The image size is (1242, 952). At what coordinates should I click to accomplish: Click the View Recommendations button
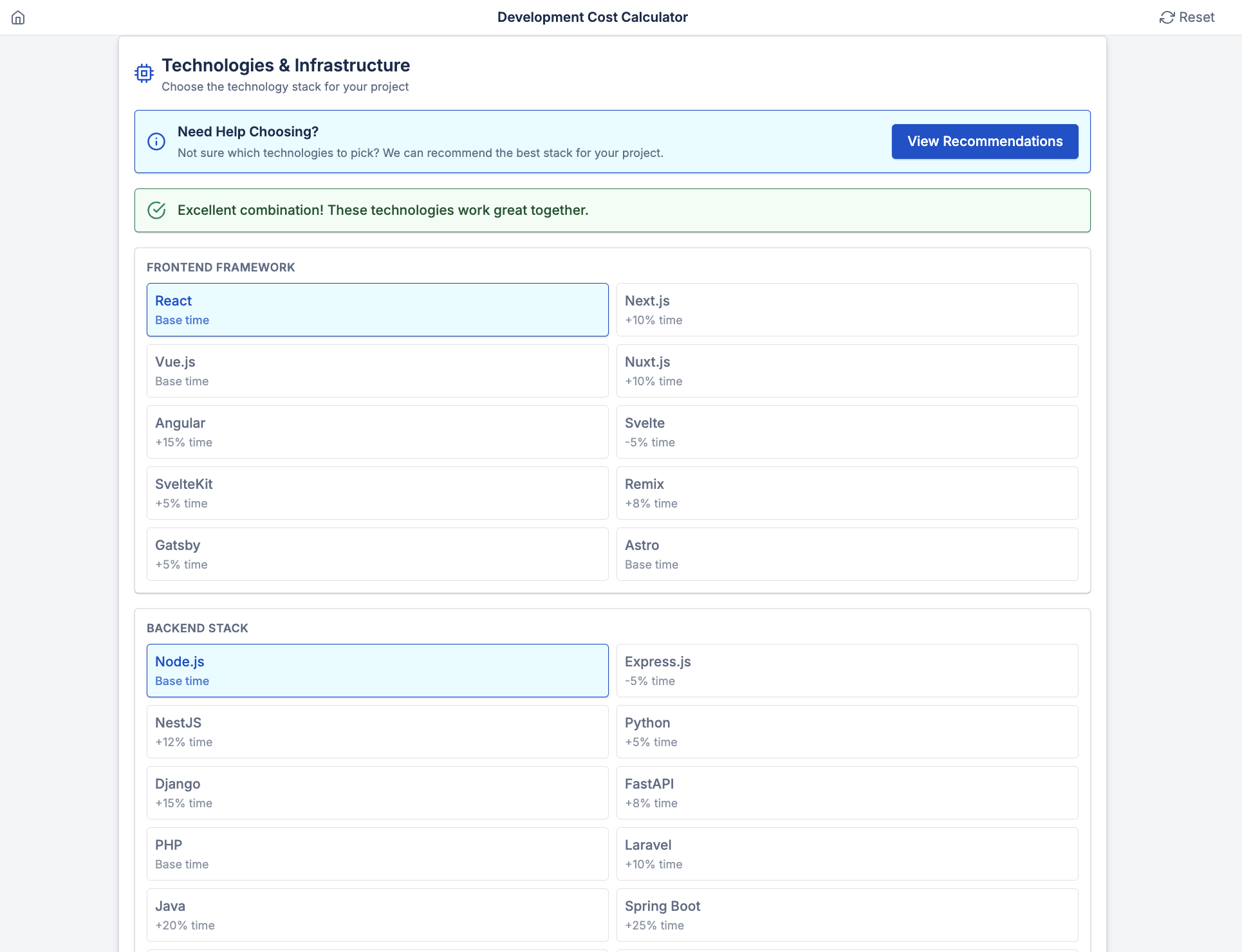984,142
